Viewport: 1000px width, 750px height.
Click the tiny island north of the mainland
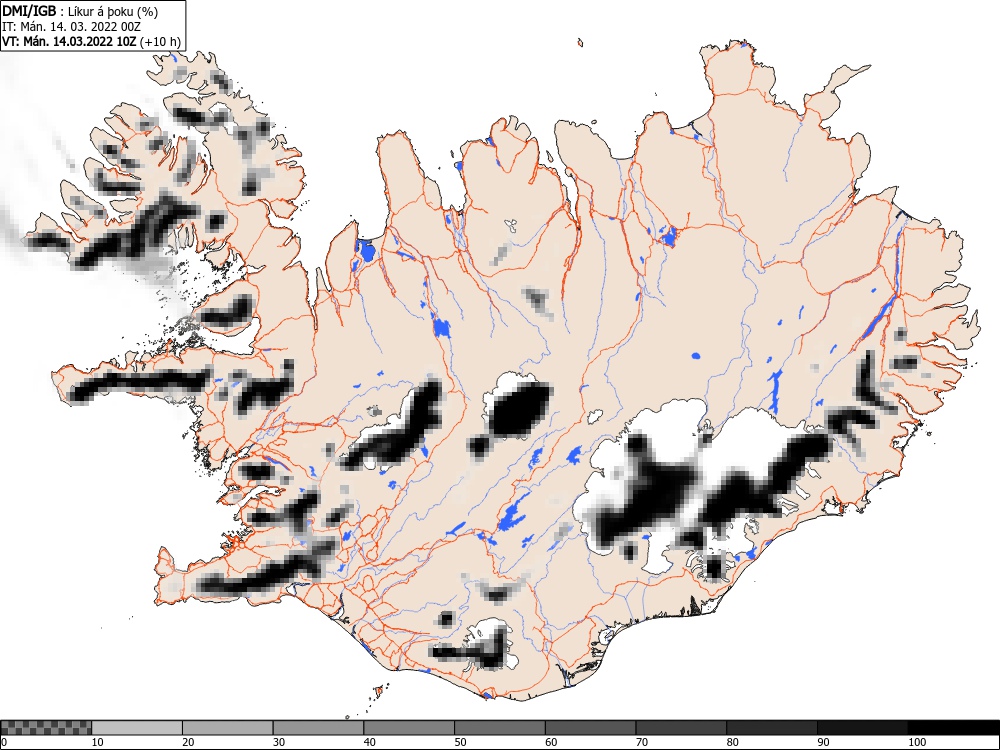point(580,43)
